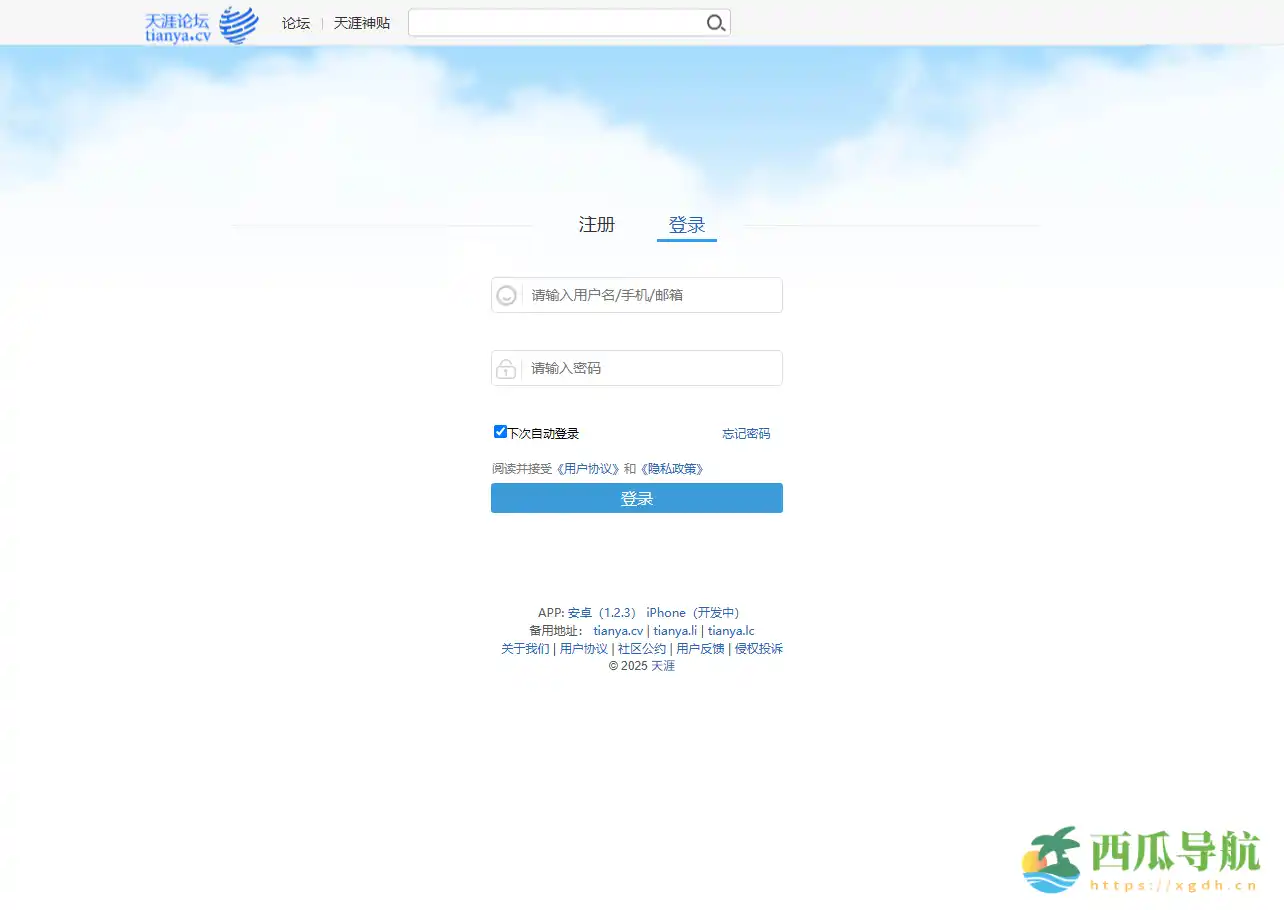Visit the backup address tianya.cv
The height and width of the screenshot is (910, 1284).
(621, 630)
